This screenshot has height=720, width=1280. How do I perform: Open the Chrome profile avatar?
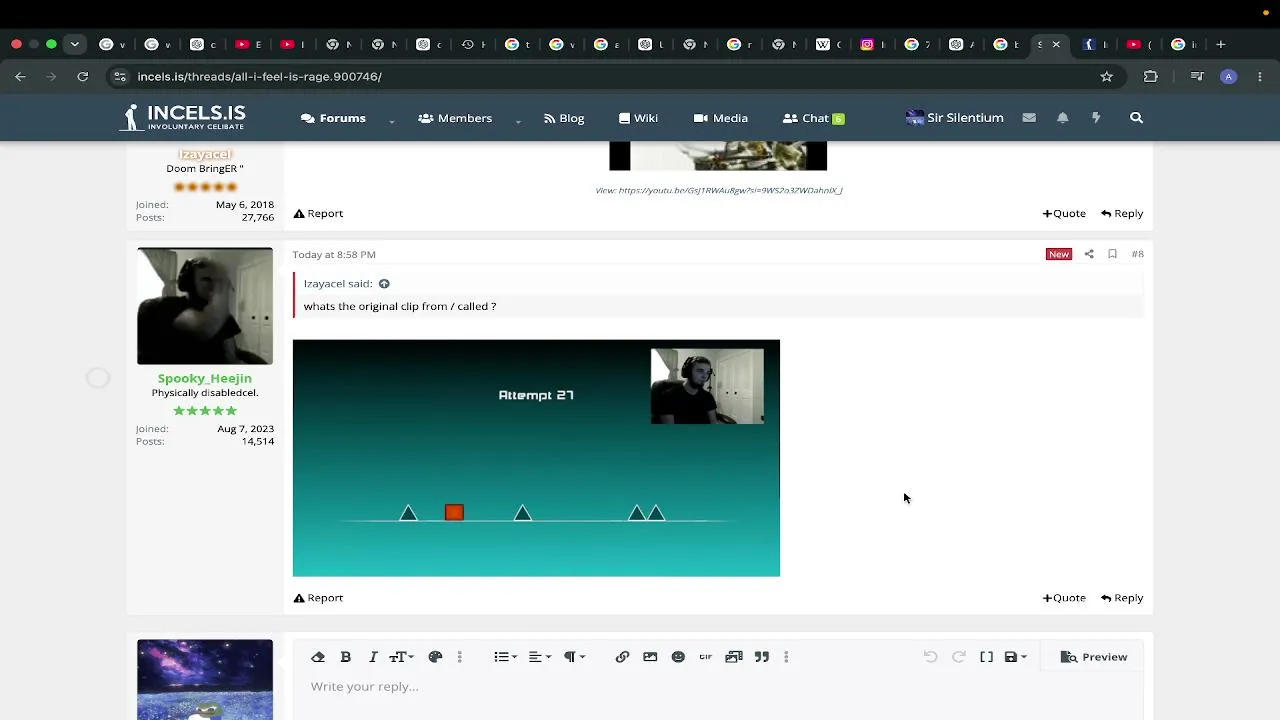point(1229,76)
